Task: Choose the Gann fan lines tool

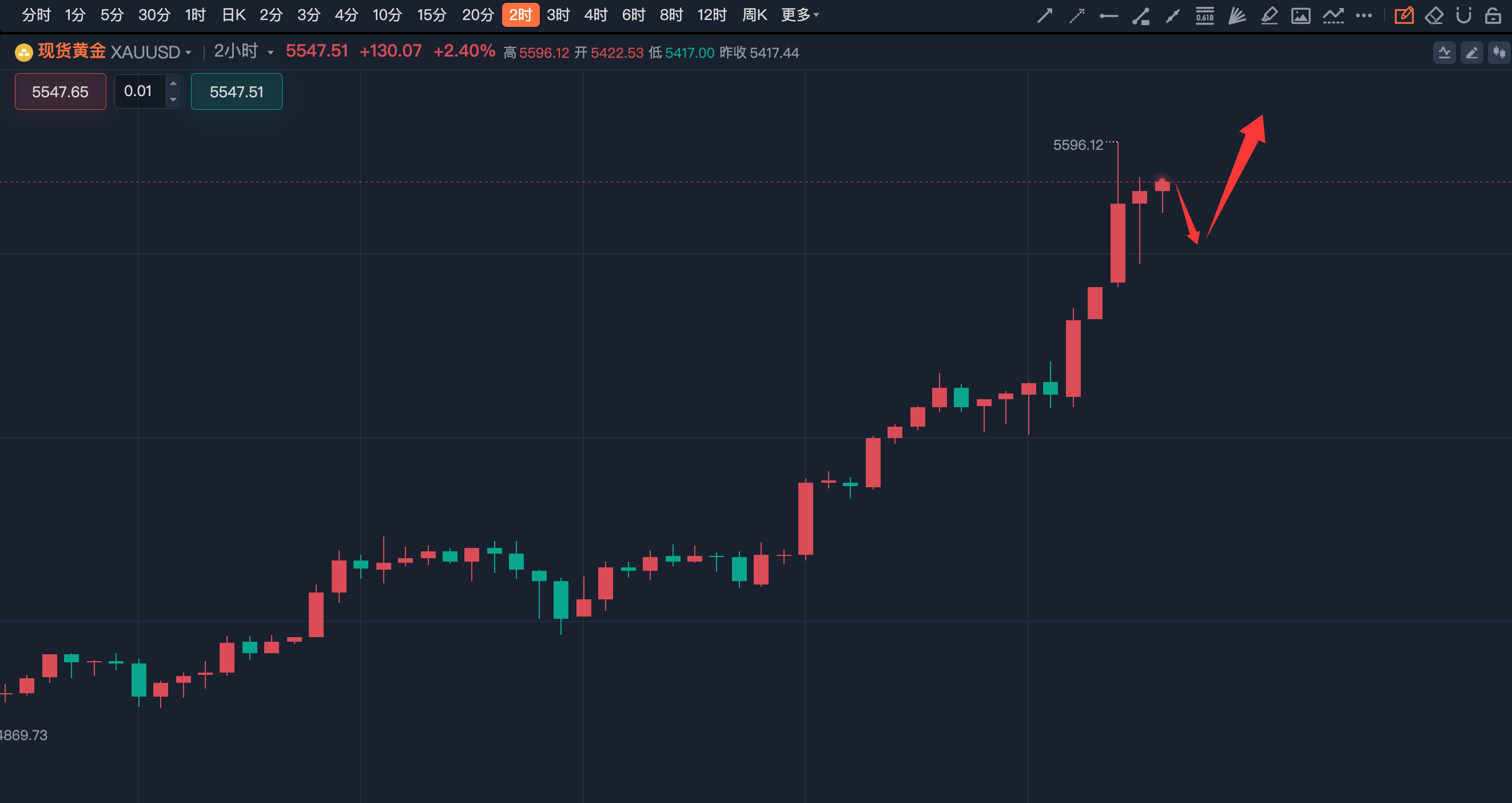Action: (x=1237, y=15)
